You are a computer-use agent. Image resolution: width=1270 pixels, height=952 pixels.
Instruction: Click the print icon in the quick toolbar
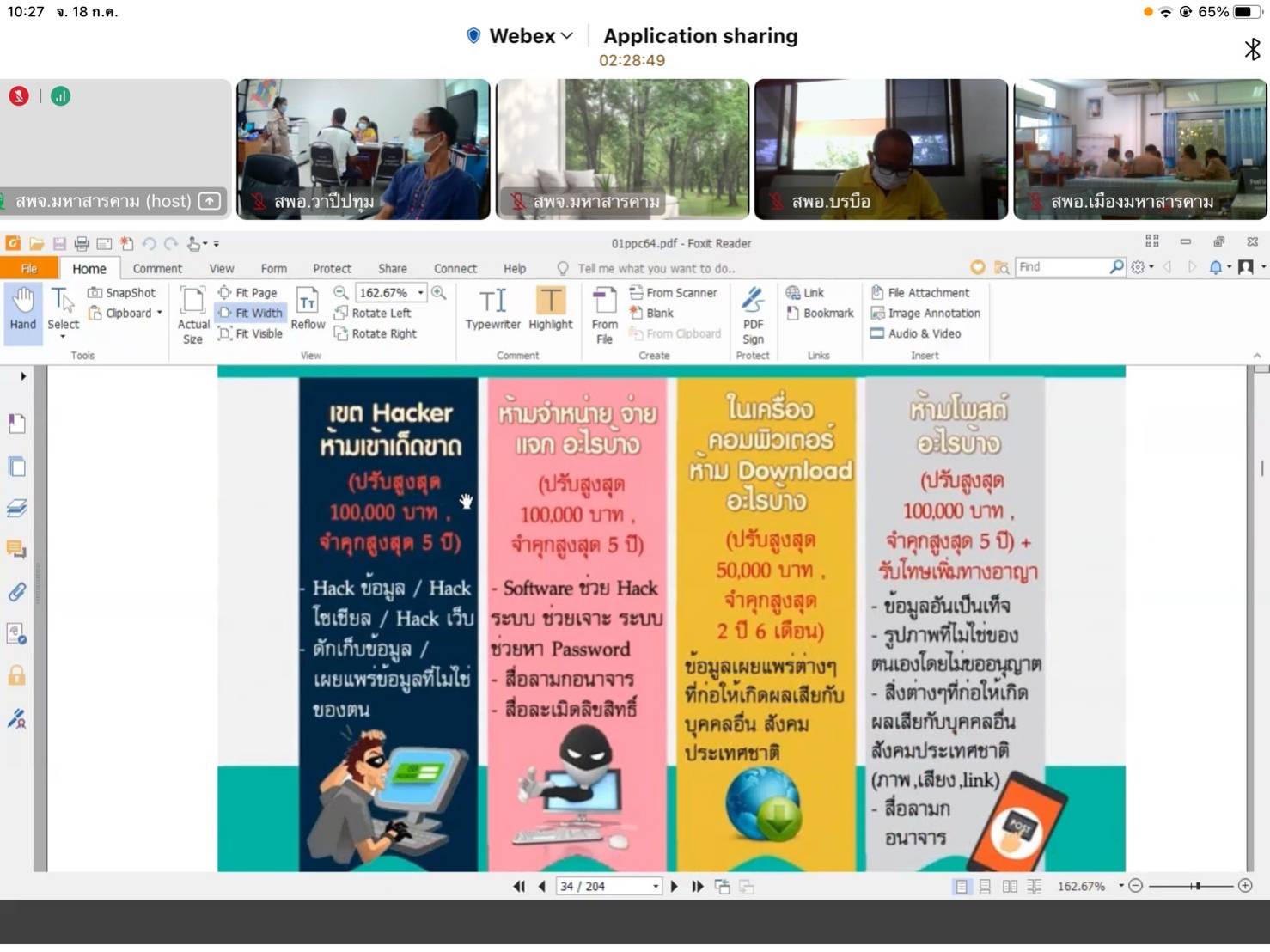click(82, 244)
